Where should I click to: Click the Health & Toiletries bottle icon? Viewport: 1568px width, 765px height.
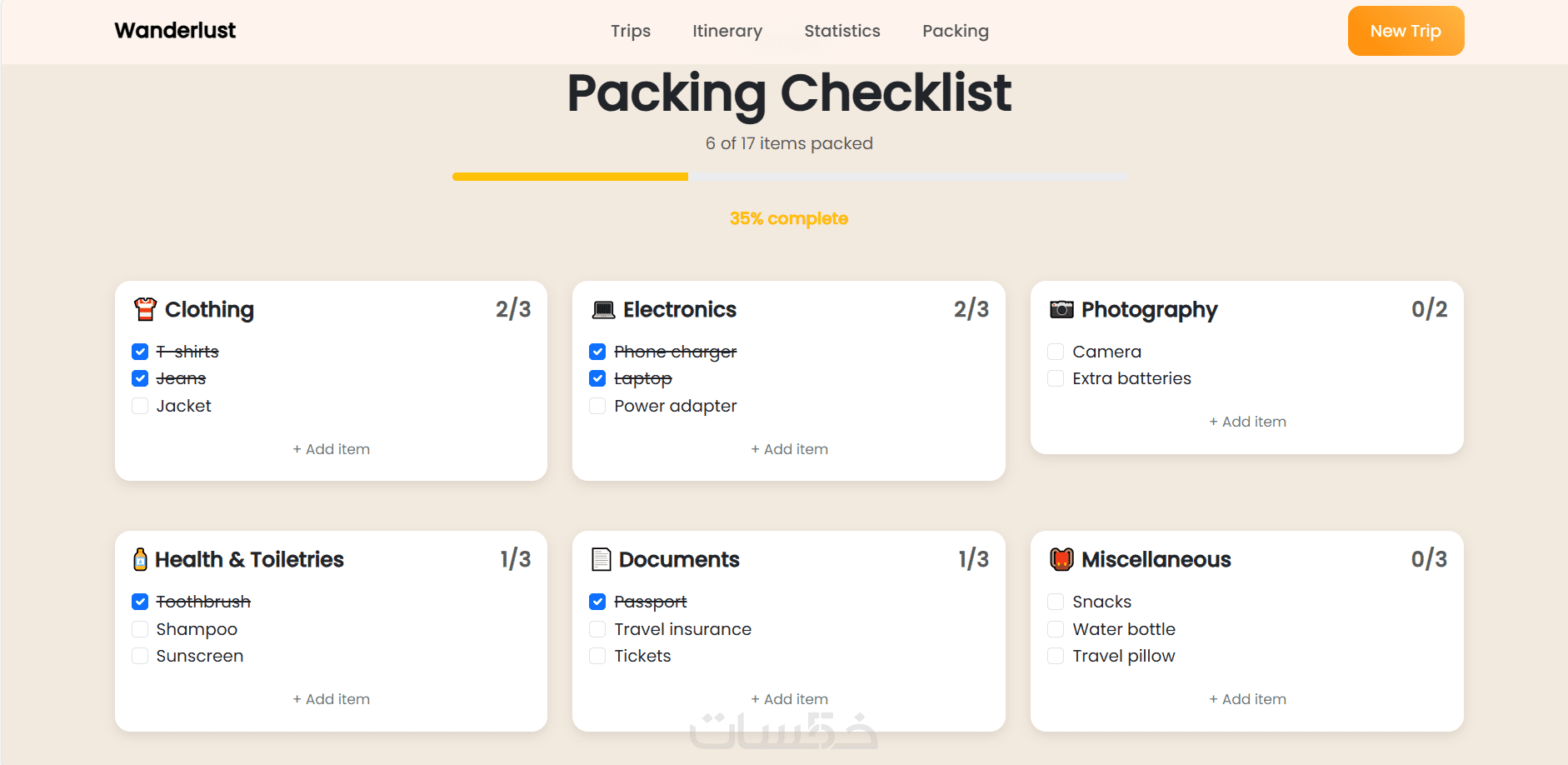point(140,559)
